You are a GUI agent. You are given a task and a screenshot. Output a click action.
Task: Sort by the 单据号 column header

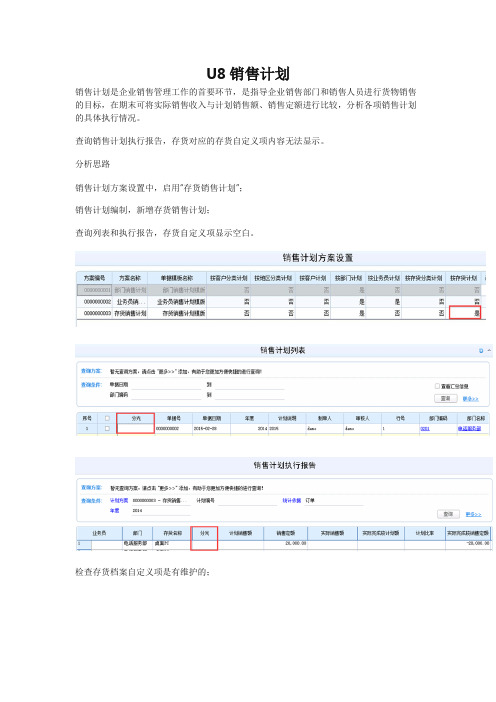(174, 418)
